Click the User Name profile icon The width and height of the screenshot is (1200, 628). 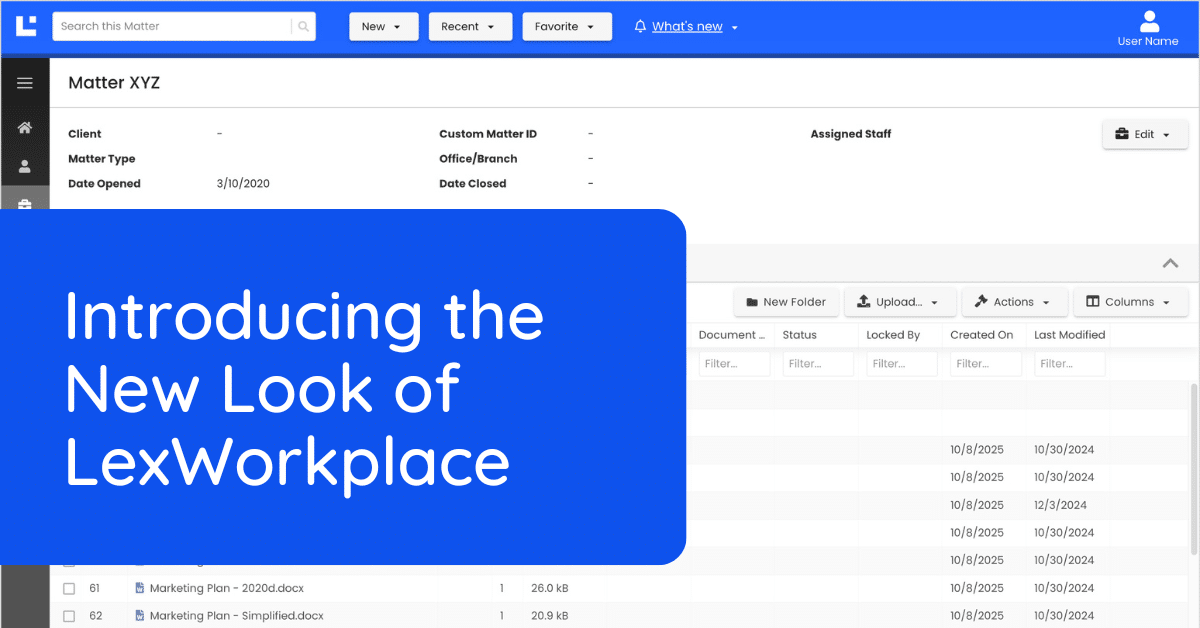pos(1149,21)
